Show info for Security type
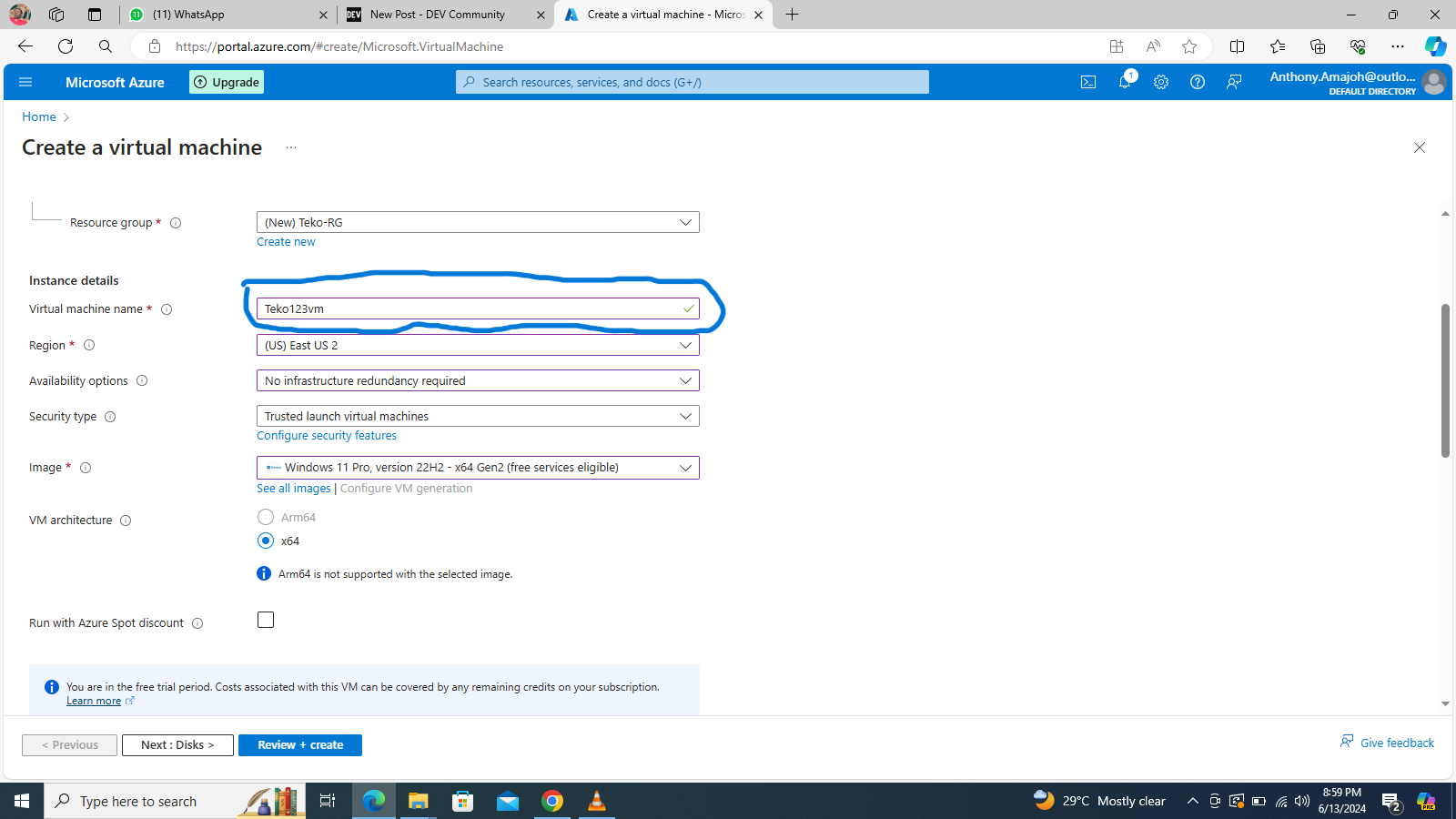1456x819 pixels. 110,417
